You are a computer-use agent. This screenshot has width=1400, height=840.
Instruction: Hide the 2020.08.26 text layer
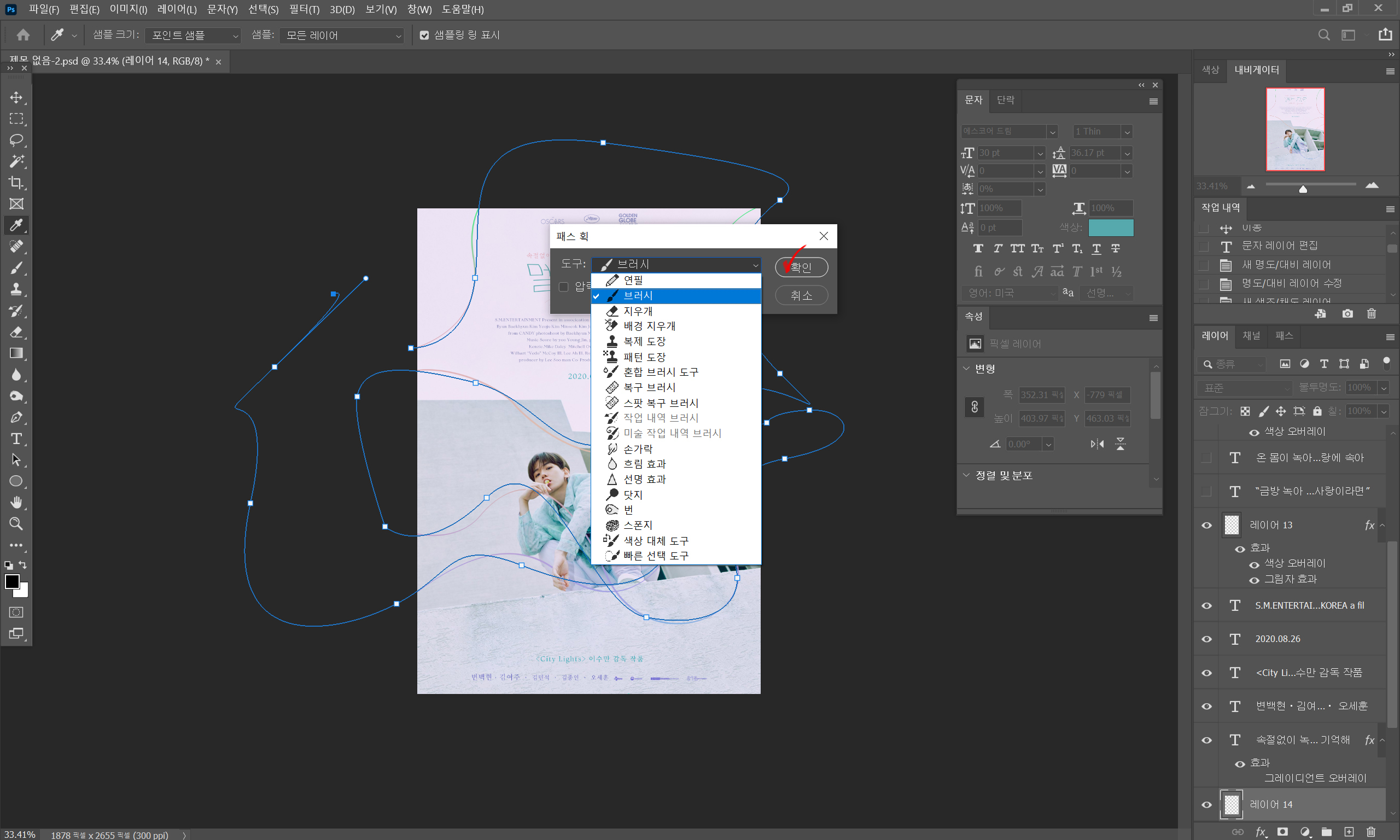tap(1206, 639)
